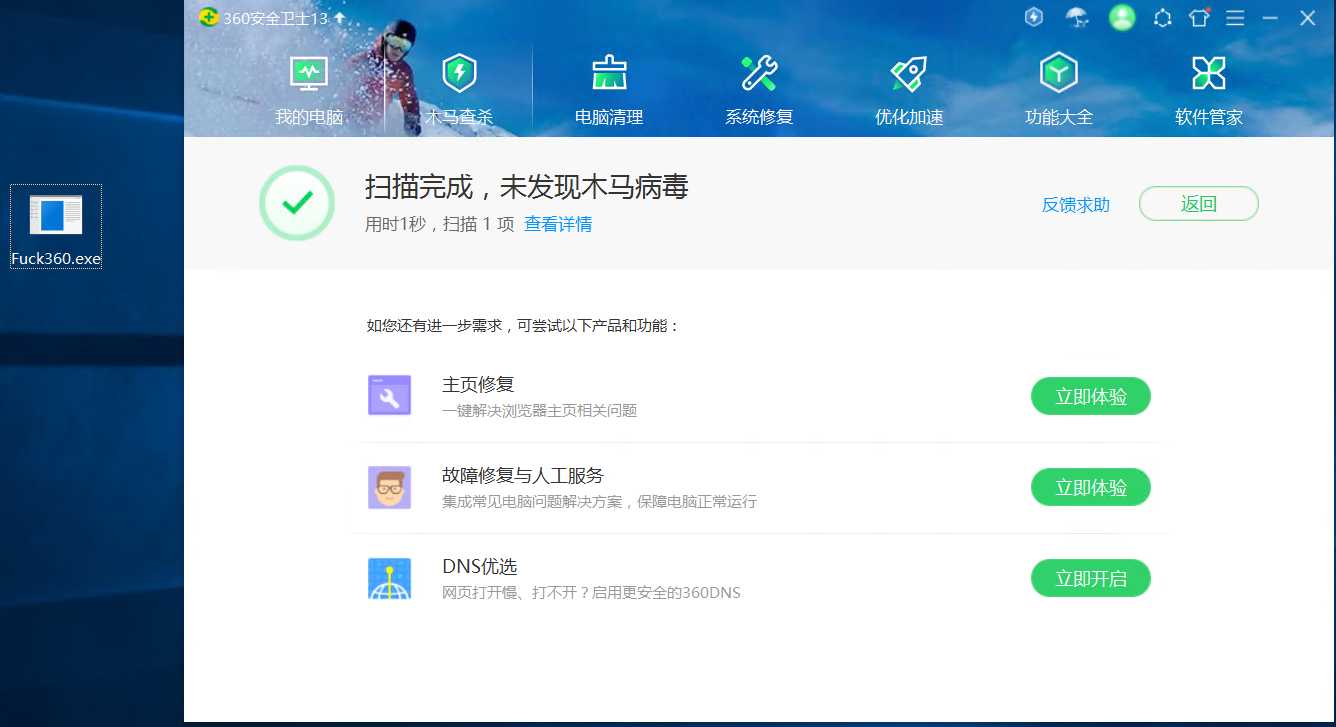
Task: Click the Fuck360.exe file name label
Action: [x=56, y=259]
